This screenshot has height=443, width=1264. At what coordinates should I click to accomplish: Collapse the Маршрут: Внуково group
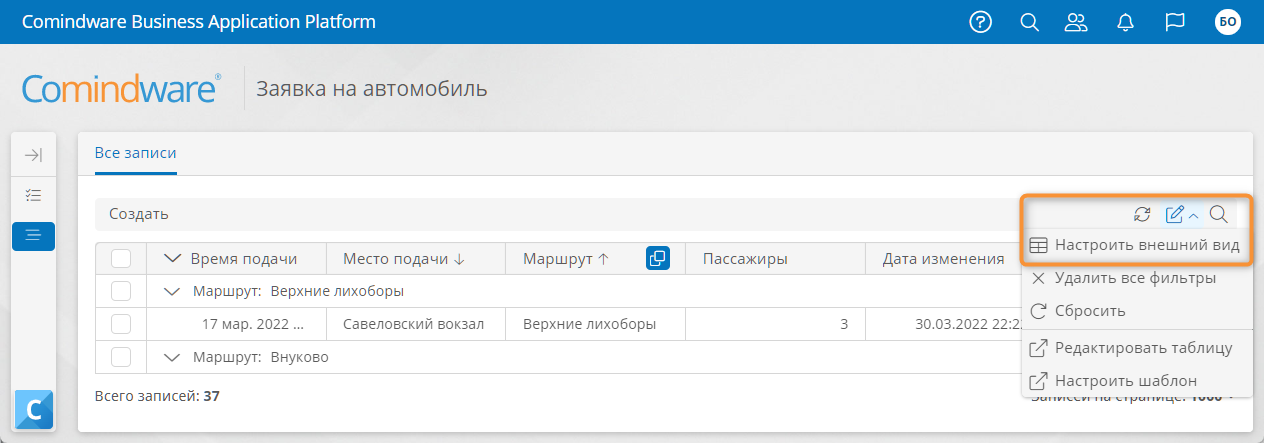tap(171, 356)
